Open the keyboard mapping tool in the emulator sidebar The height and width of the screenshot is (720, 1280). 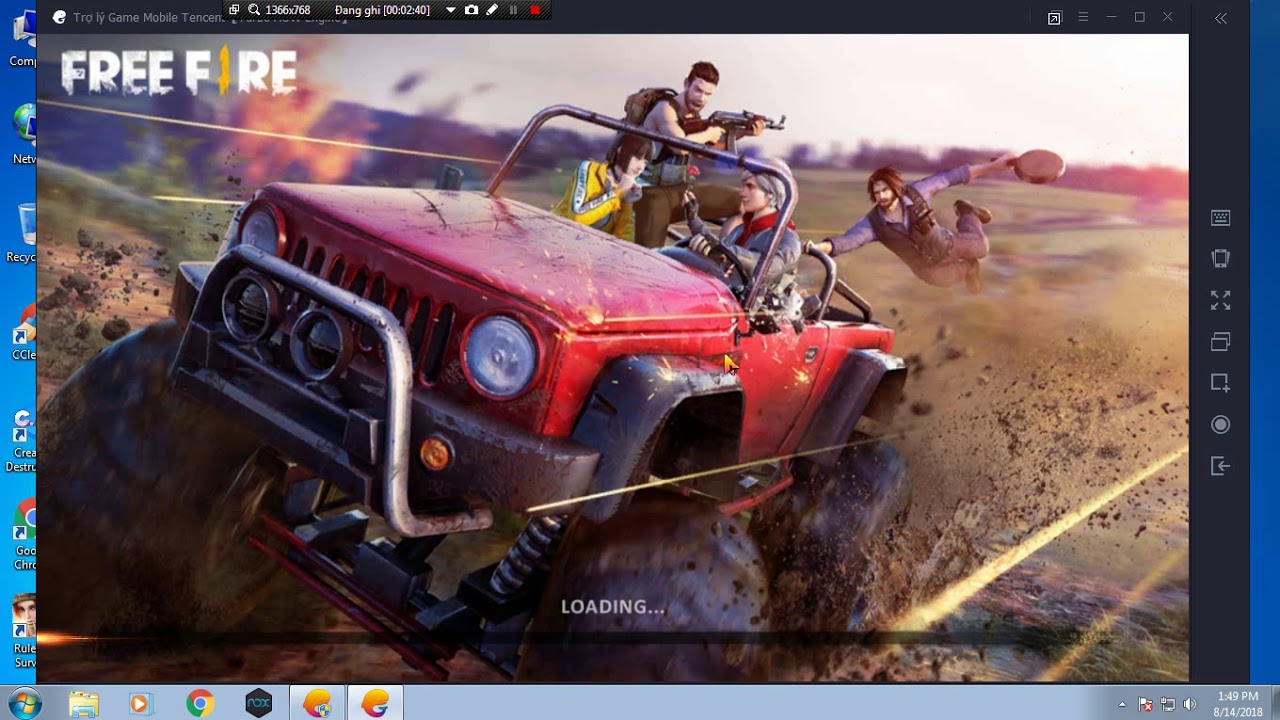point(1220,217)
